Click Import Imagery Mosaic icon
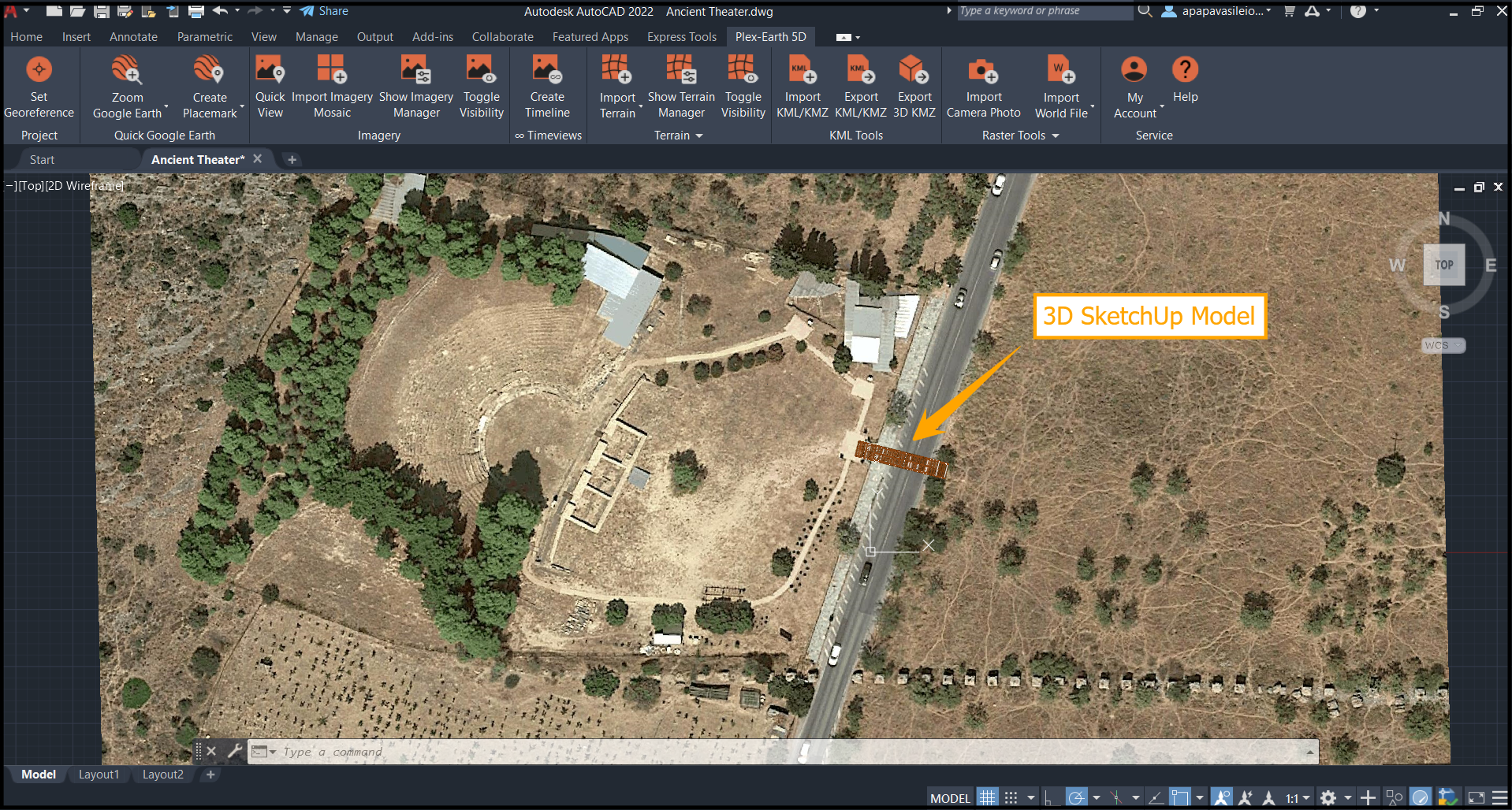The height and width of the screenshot is (810, 1512). (332, 69)
